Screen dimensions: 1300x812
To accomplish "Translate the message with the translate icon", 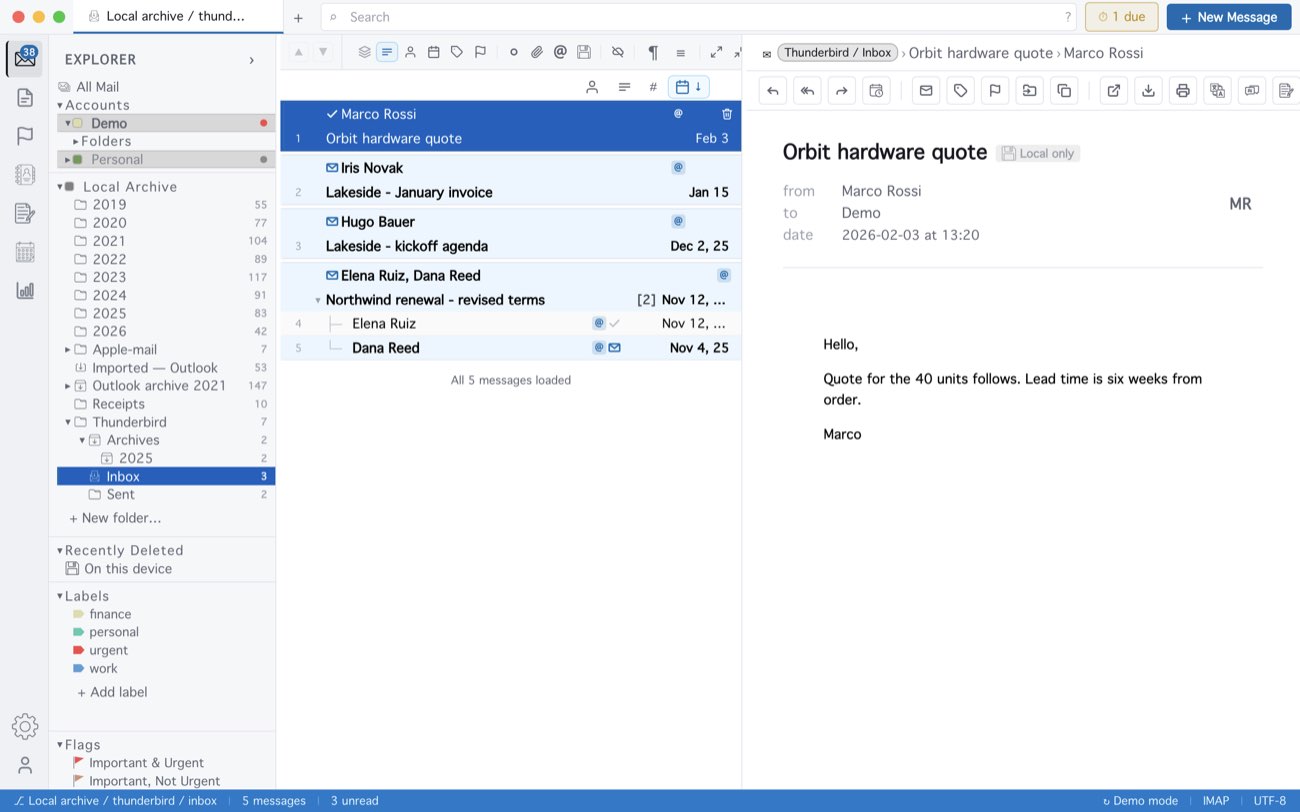I will 1217,91.
